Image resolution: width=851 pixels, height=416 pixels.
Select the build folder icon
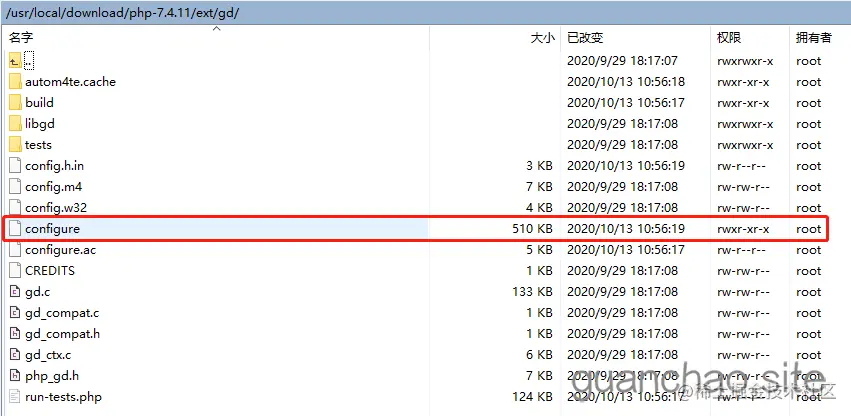[x=15, y=103]
